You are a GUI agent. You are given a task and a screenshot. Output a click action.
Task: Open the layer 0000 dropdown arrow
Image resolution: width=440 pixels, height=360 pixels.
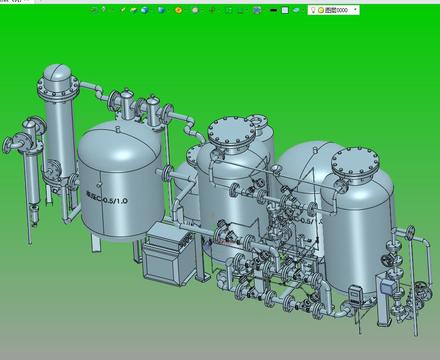(x=355, y=10)
